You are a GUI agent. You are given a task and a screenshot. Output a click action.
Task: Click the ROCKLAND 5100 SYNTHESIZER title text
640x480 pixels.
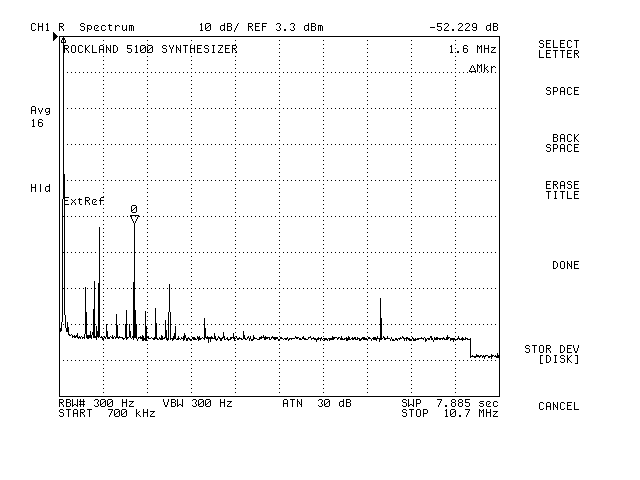[x=150, y=48]
